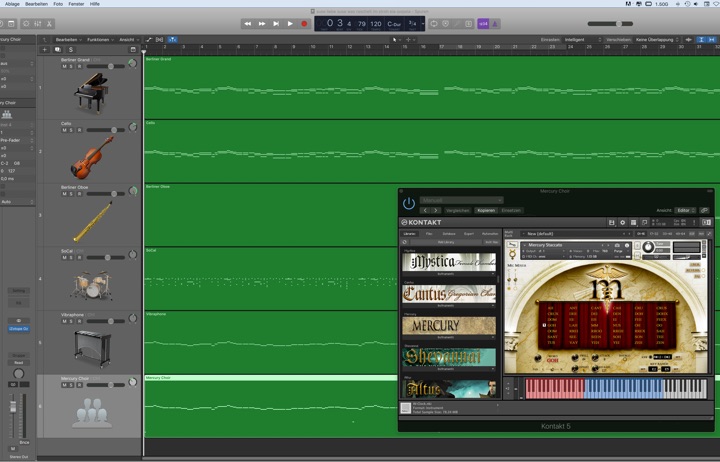Click the Vibraphone instrument icon

92,349
